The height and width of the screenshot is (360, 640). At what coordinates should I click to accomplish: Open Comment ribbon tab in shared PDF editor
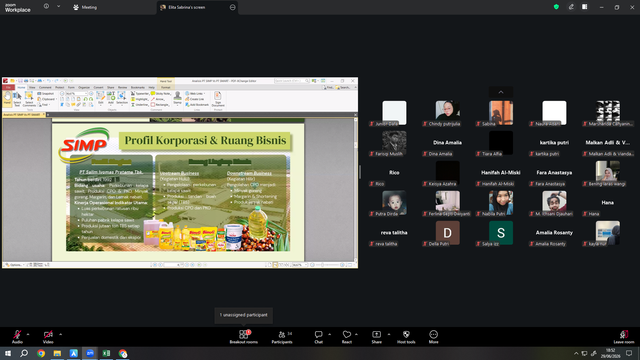(x=45, y=87)
